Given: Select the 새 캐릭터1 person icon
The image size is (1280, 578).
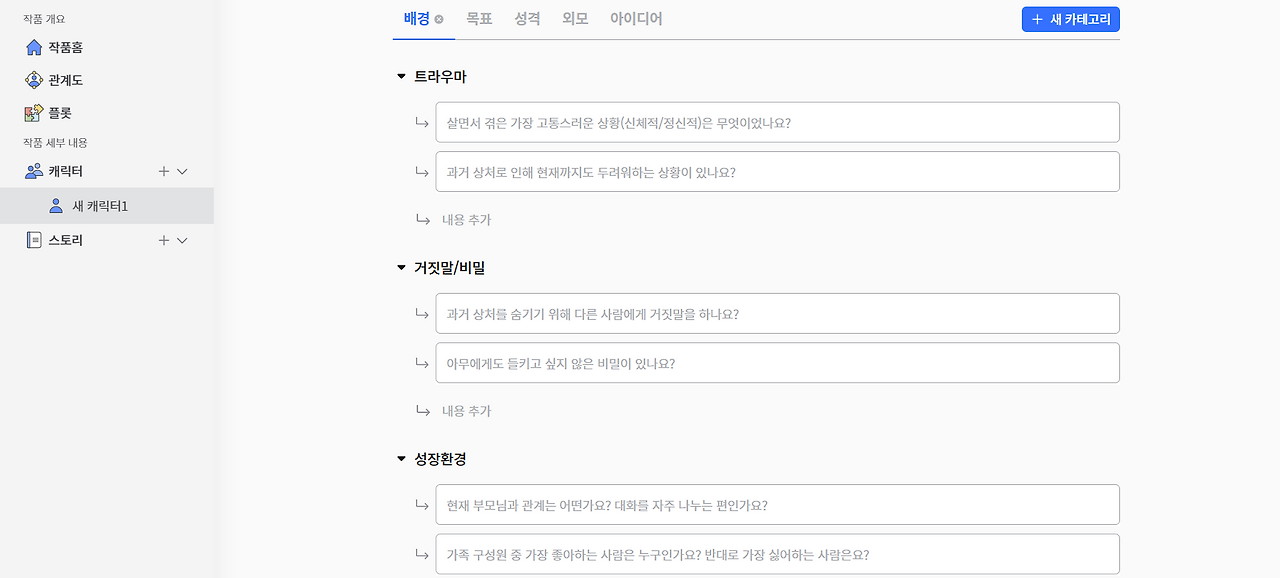Looking at the screenshot, I should (56, 206).
